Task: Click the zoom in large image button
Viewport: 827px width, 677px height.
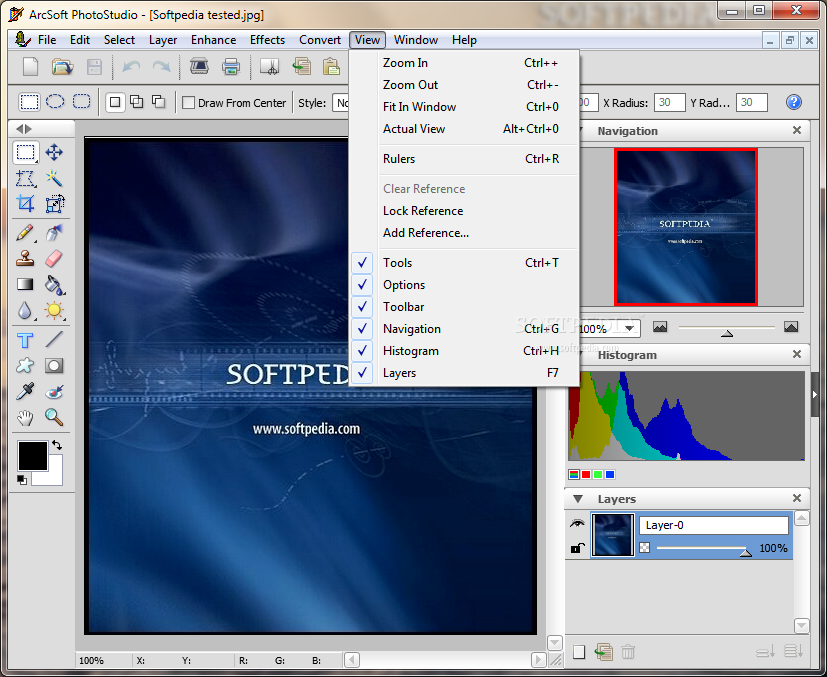Action: (791, 327)
